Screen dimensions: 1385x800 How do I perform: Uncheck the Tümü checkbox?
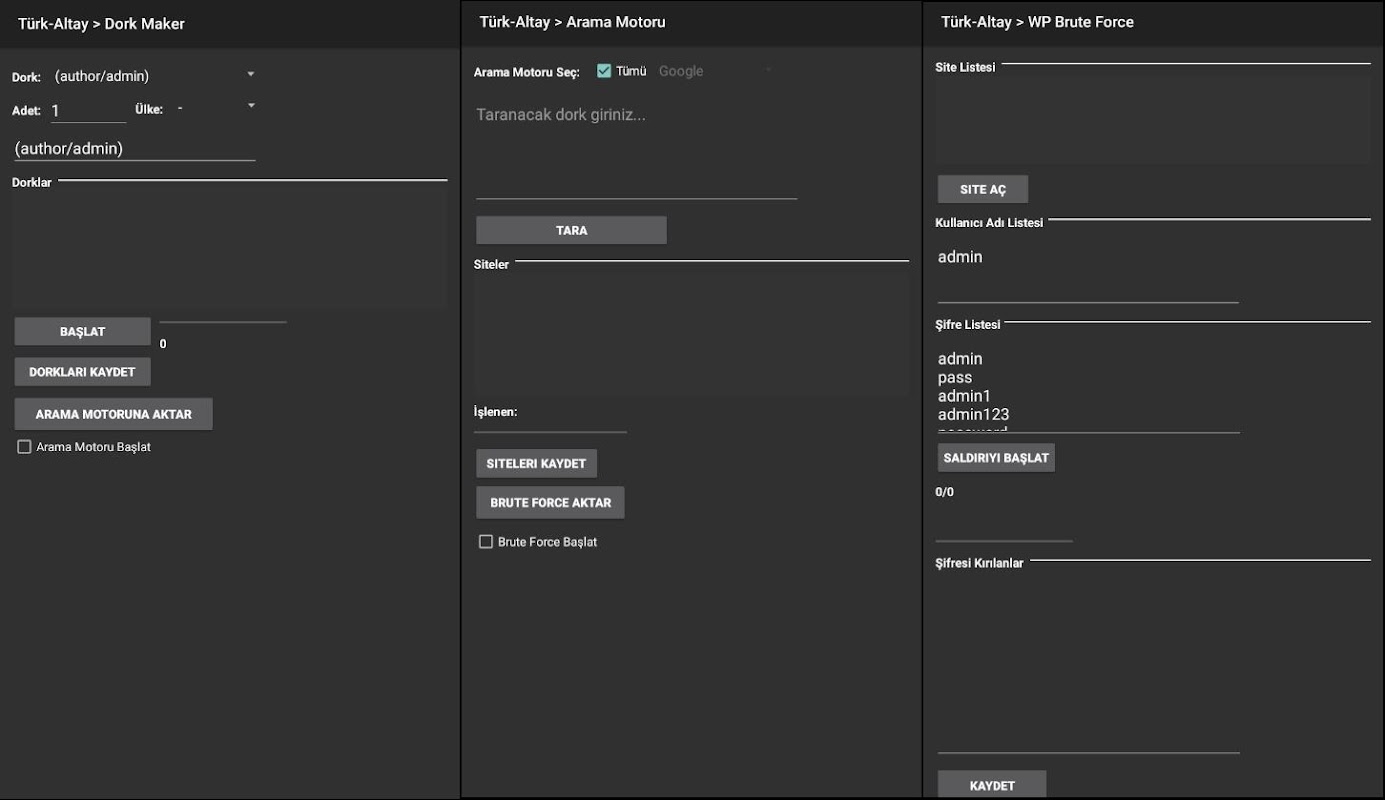tap(604, 71)
